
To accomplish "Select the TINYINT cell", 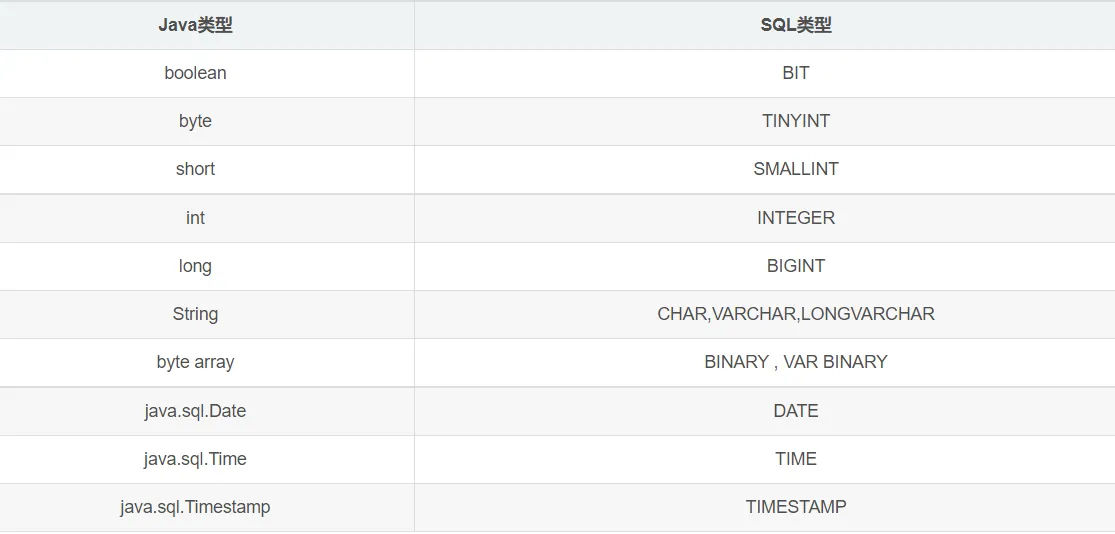I will (795, 121).
